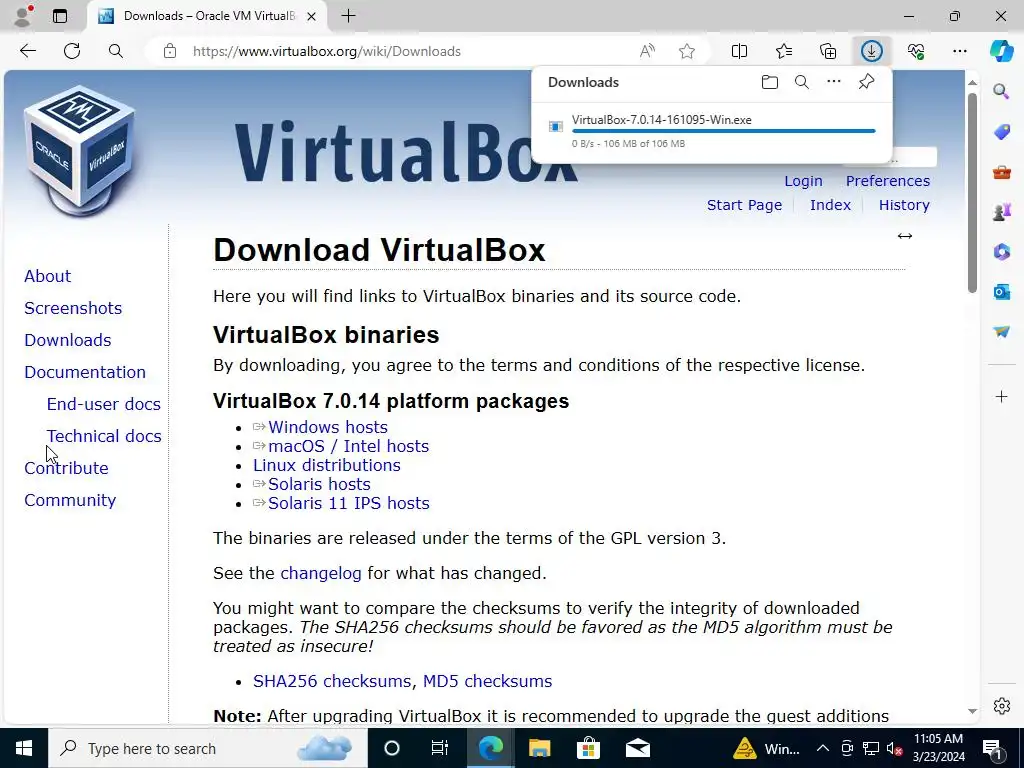Open the sidebar Outlook icon
The height and width of the screenshot is (768, 1024).
[1002, 292]
